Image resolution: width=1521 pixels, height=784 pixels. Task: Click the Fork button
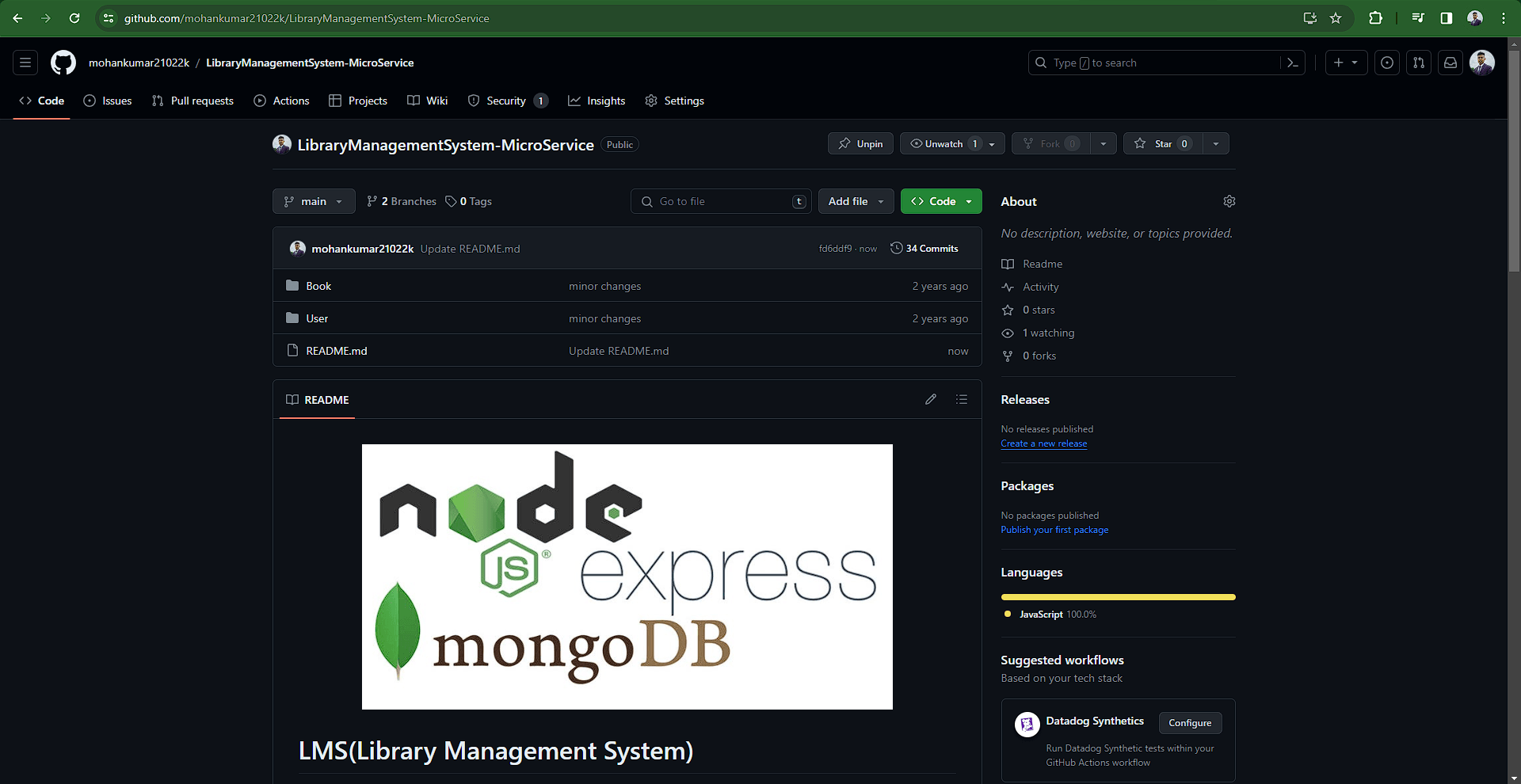pyautogui.click(x=1050, y=143)
